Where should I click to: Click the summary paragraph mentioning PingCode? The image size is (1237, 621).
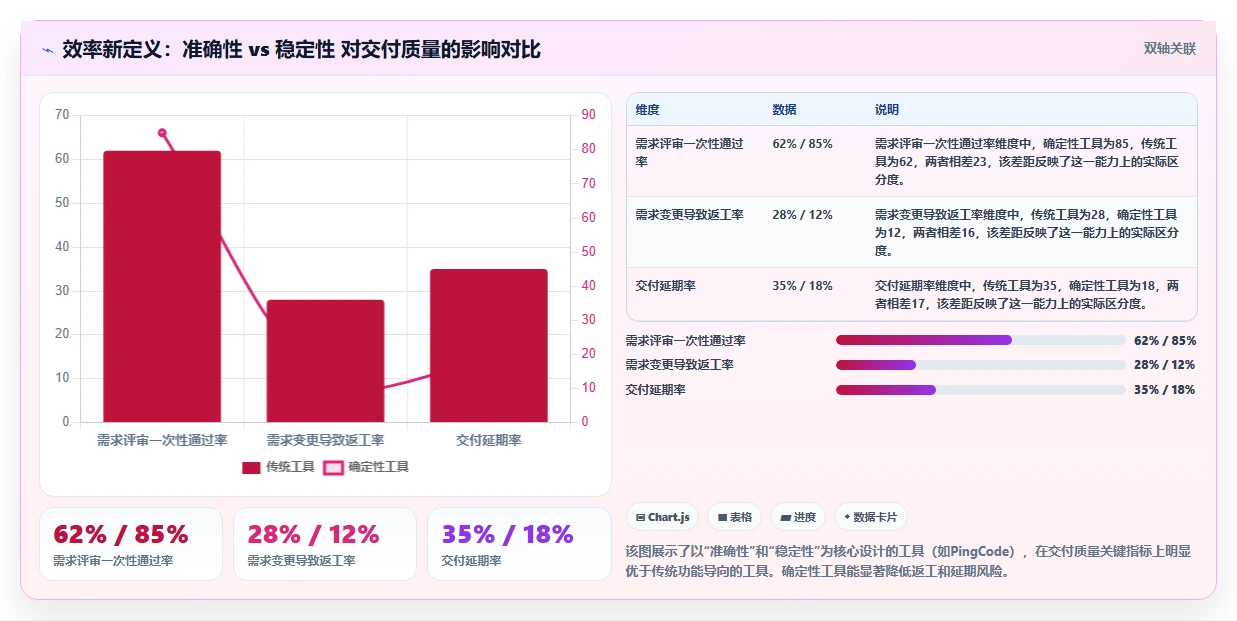[908, 561]
